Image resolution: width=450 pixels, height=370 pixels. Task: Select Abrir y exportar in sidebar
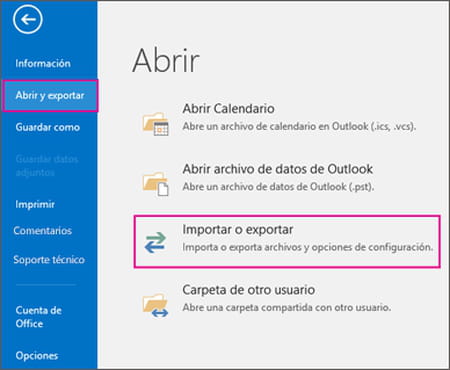50,96
